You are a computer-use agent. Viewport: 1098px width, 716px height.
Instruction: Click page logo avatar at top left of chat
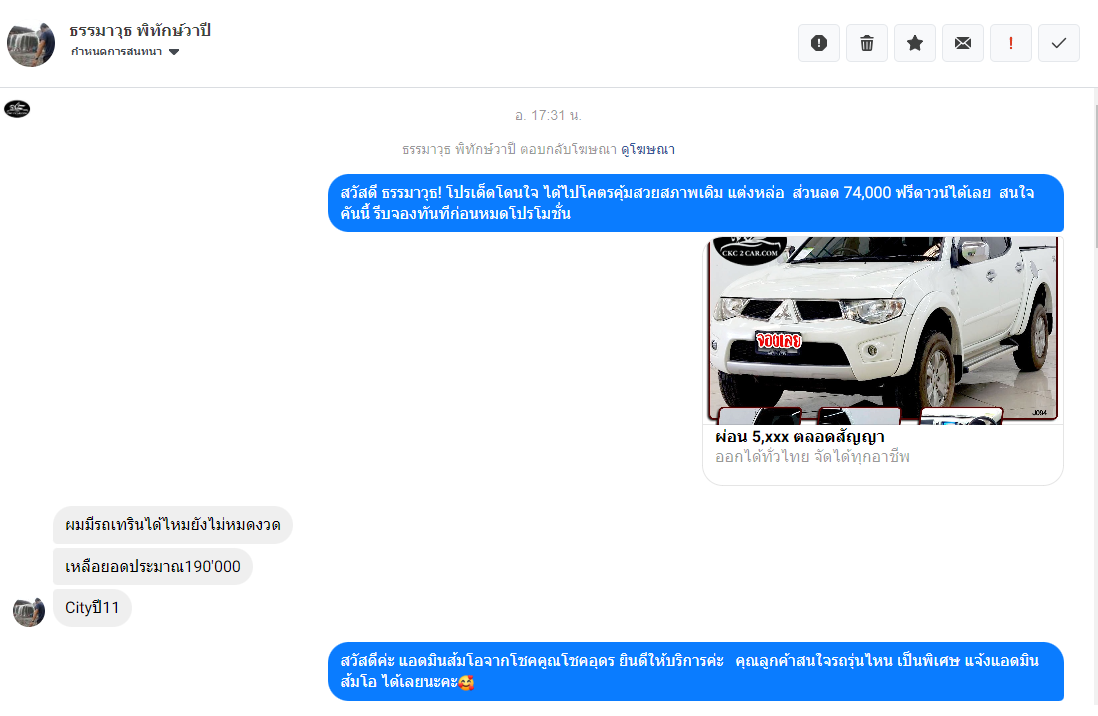click(17, 109)
